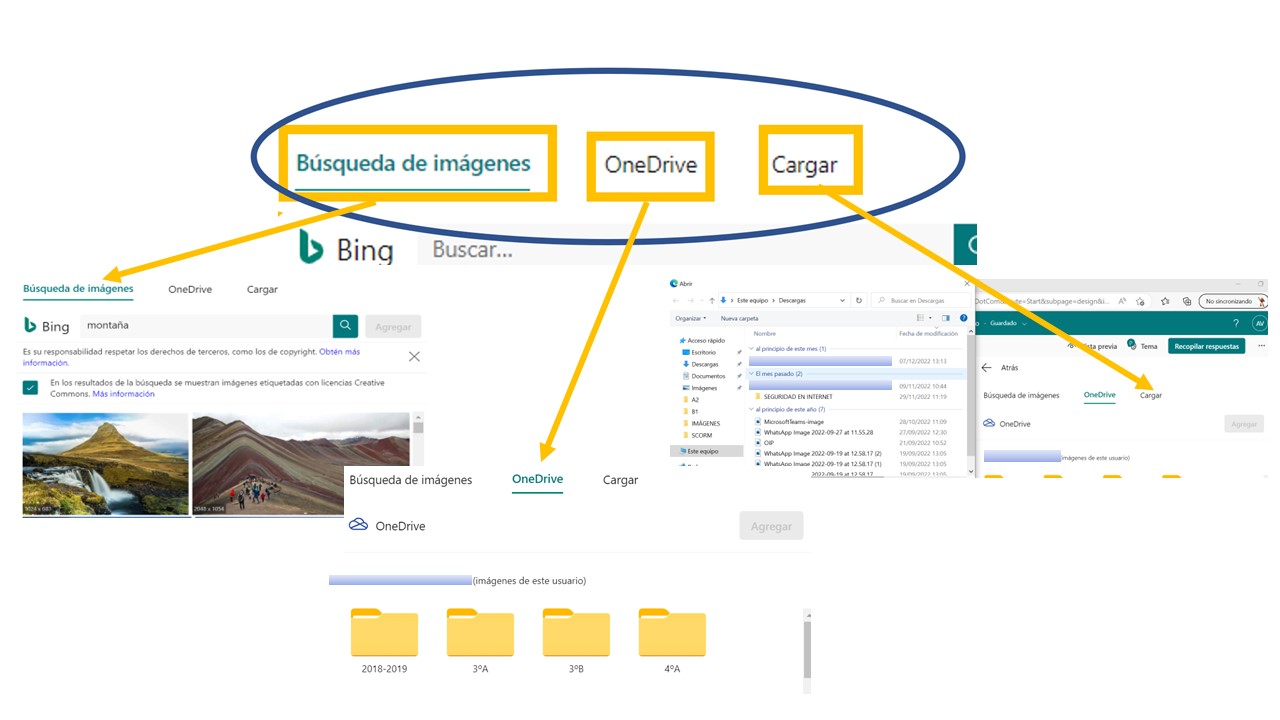Select Documentos in the Abrir sidebar
Image resolution: width=1280 pixels, height=720 pixels.
[706, 376]
